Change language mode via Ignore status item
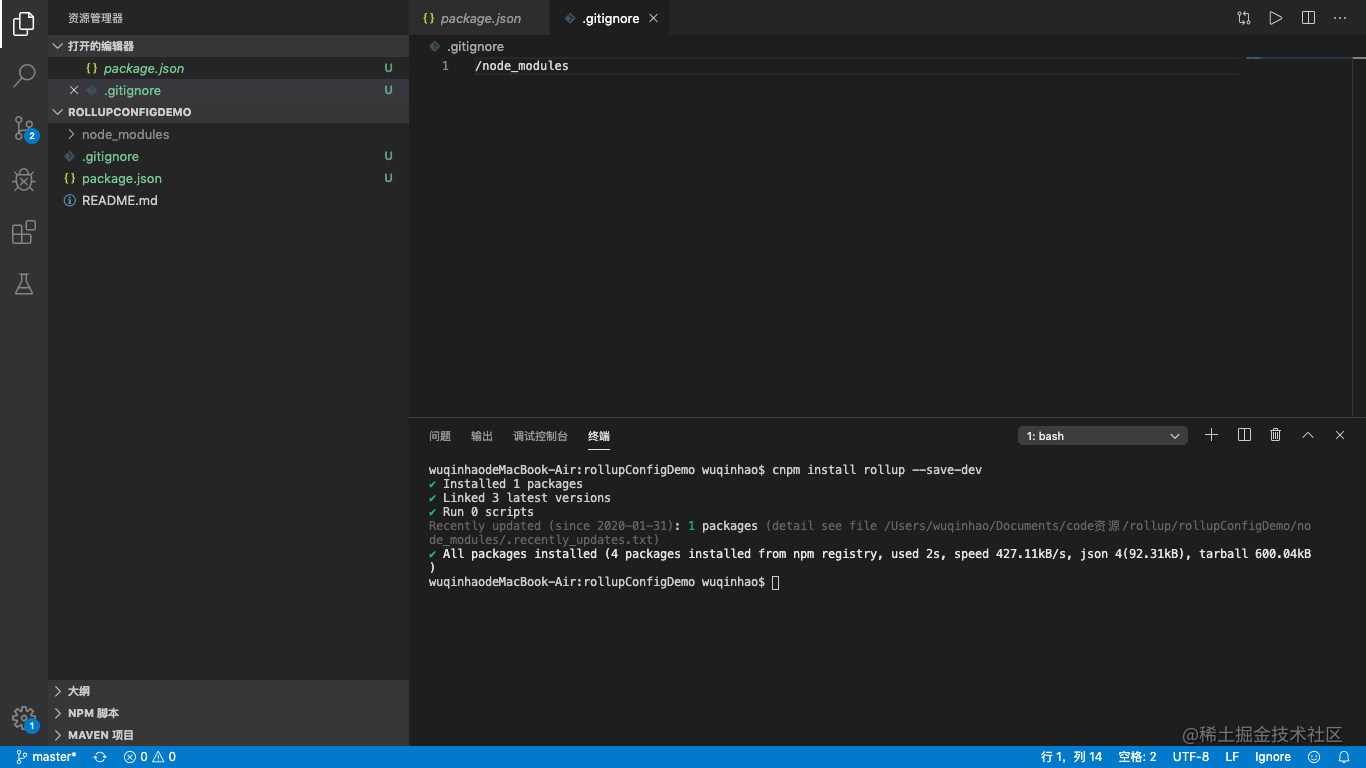The image size is (1366, 768). (1273, 757)
